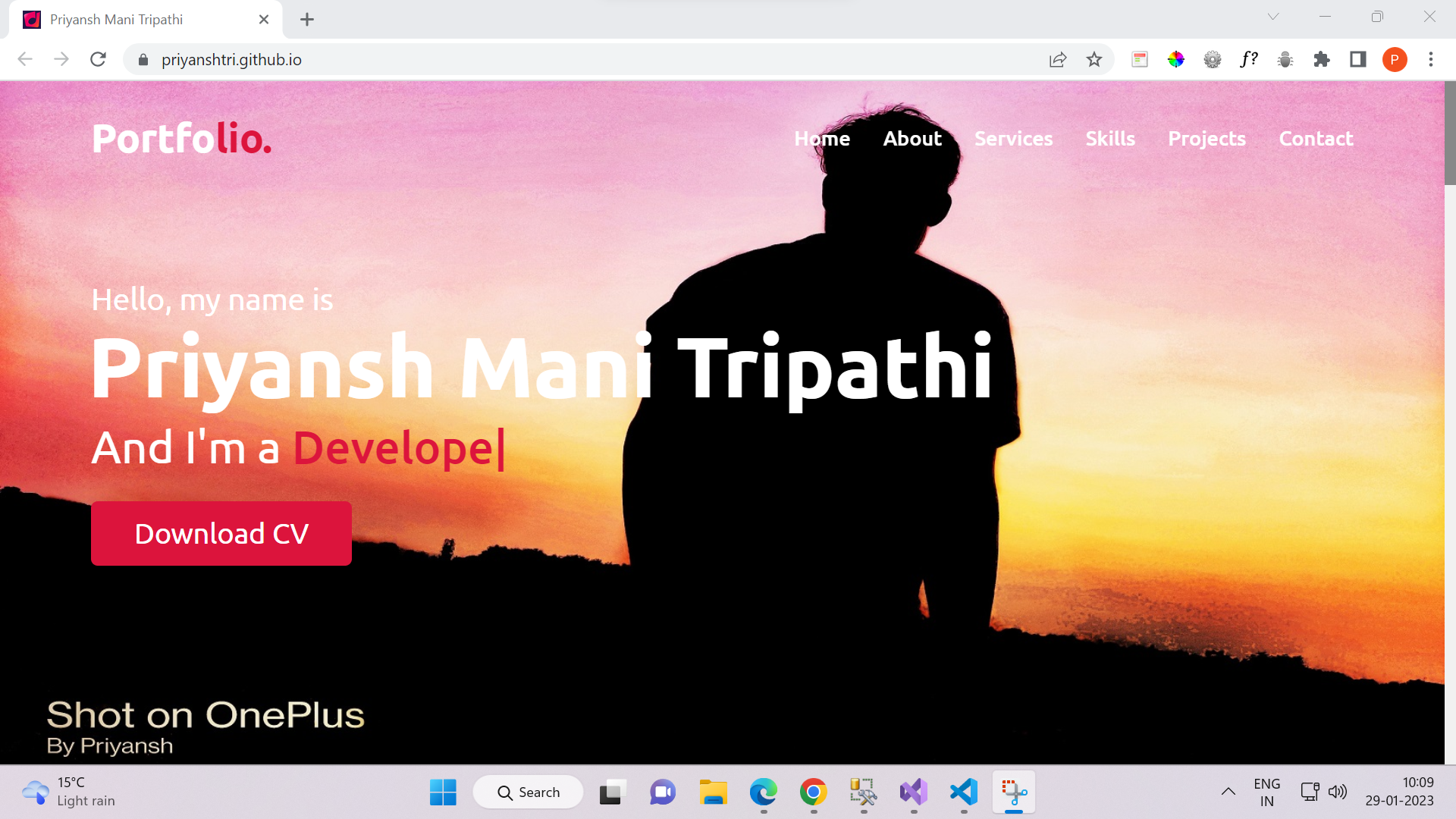The image size is (1456, 819).
Task: Open Chrome's three-dot menu
Action: [x=1431, y=59]
